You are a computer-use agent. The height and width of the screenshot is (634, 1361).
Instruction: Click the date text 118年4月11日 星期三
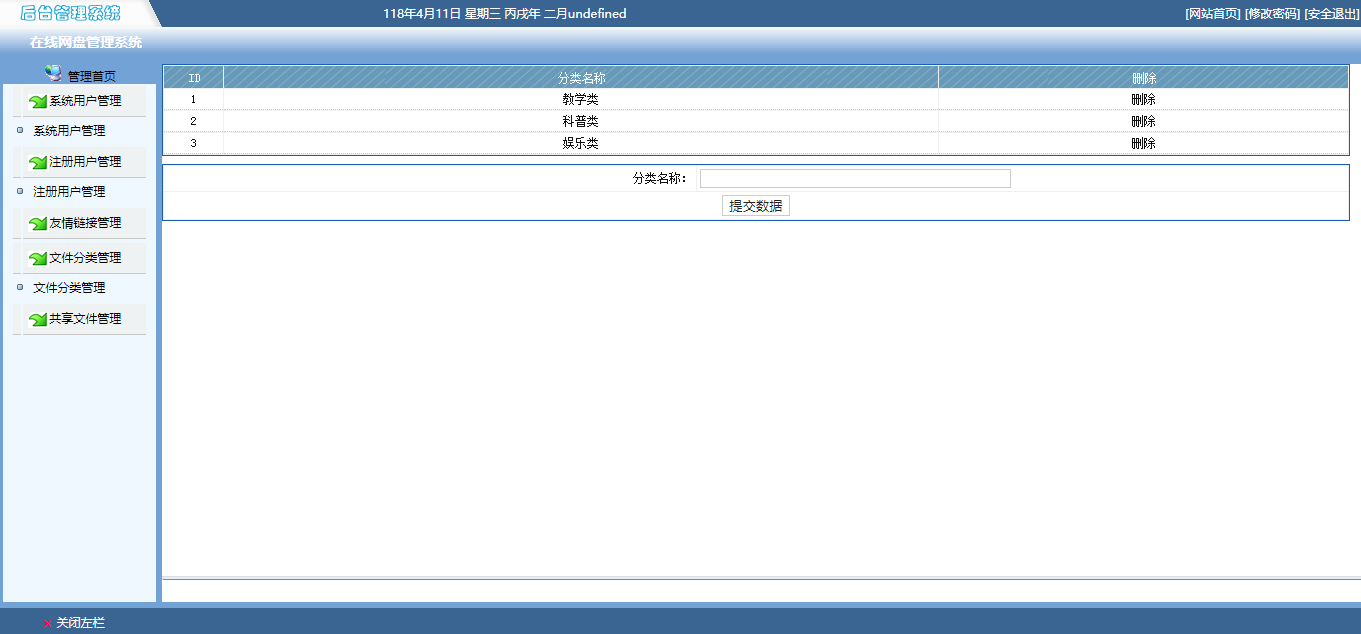tap(442, 14)
